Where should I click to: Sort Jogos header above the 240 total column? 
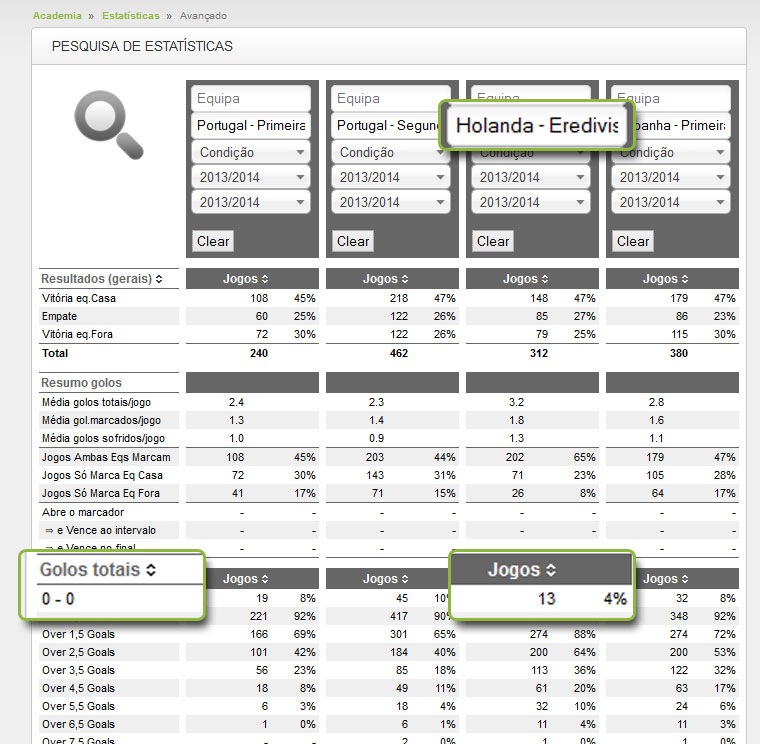pyautogui.click(x=264, y=279)
